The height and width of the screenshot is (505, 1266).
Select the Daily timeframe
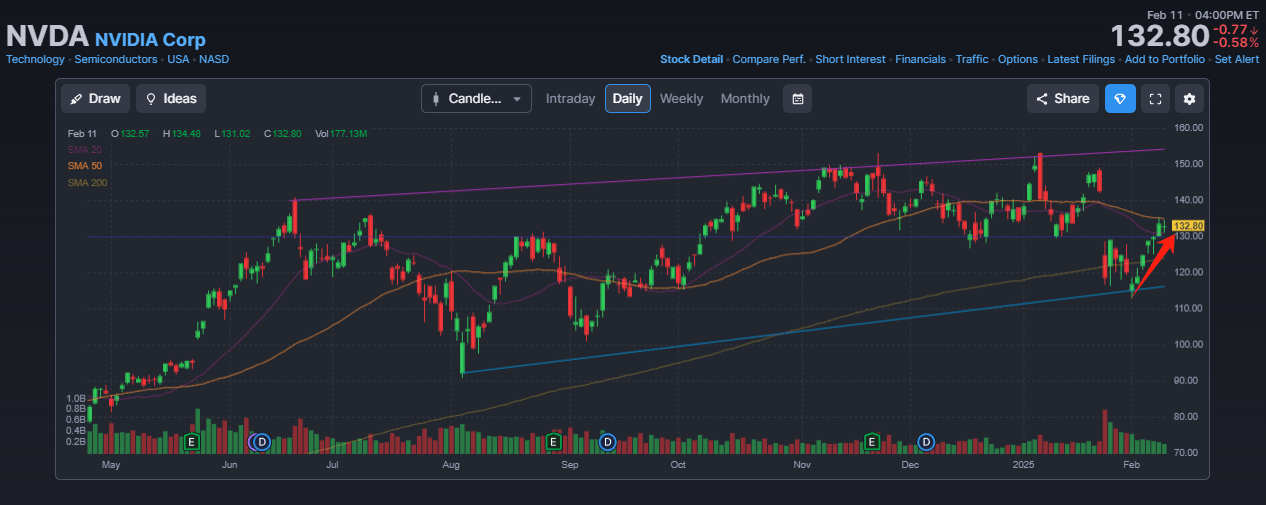pos(628,99)
